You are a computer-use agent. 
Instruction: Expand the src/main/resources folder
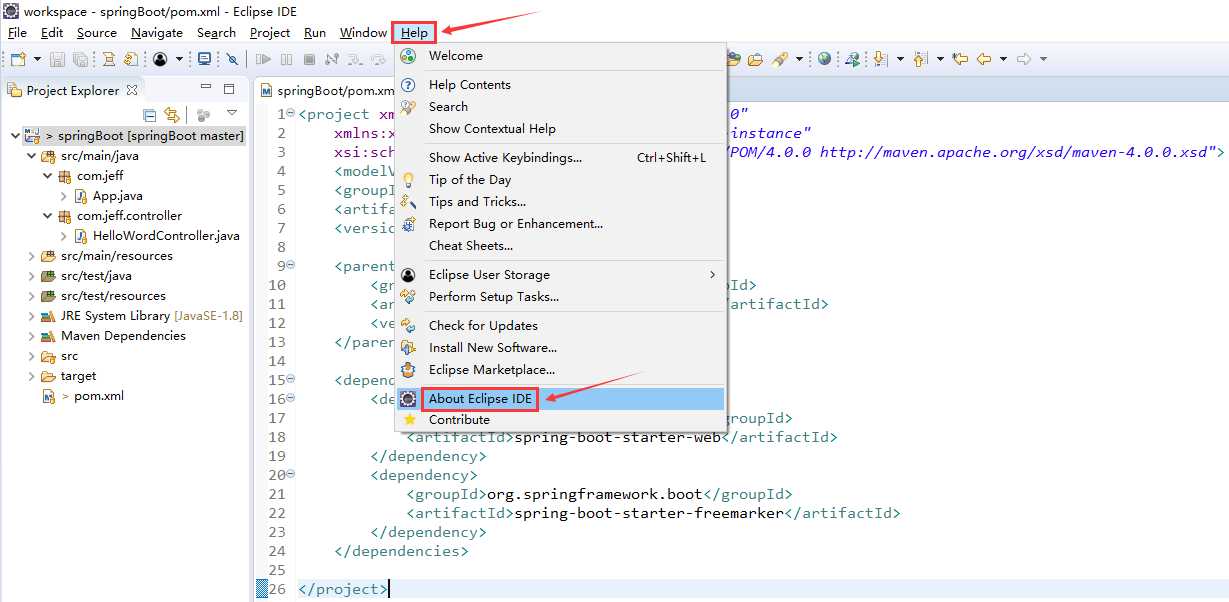click(32, 256)
